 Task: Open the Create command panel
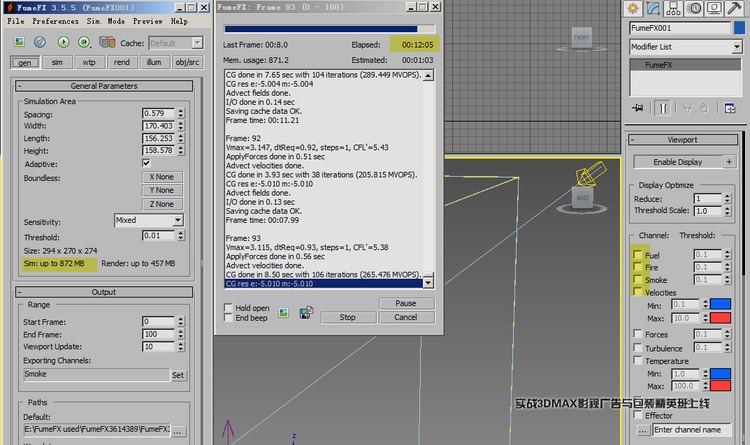click(633, 8)
